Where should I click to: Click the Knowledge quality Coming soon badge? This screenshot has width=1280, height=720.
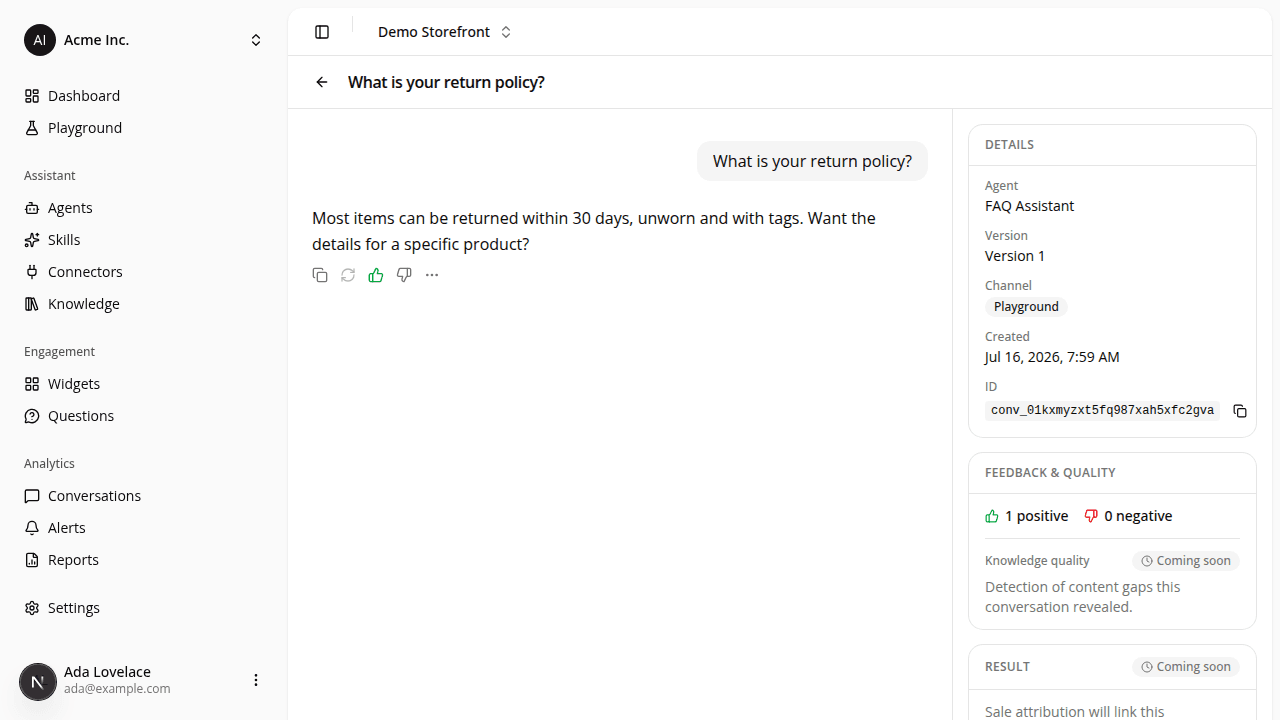[1186, 561]
